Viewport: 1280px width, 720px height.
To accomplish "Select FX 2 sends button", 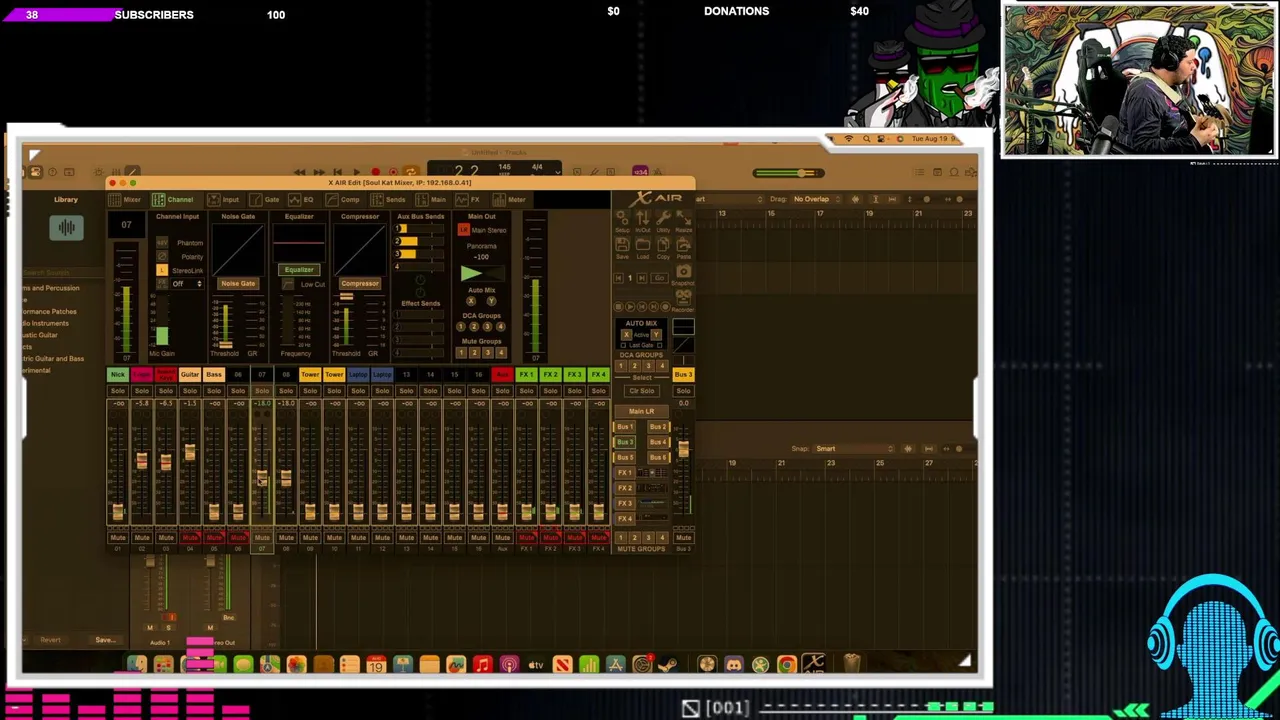I will [625, 488].
